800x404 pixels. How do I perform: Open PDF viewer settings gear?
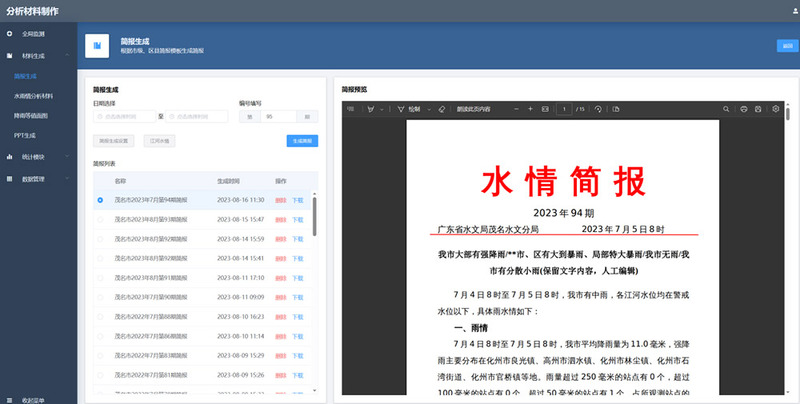pyautogui.click(x=776, y=109)
